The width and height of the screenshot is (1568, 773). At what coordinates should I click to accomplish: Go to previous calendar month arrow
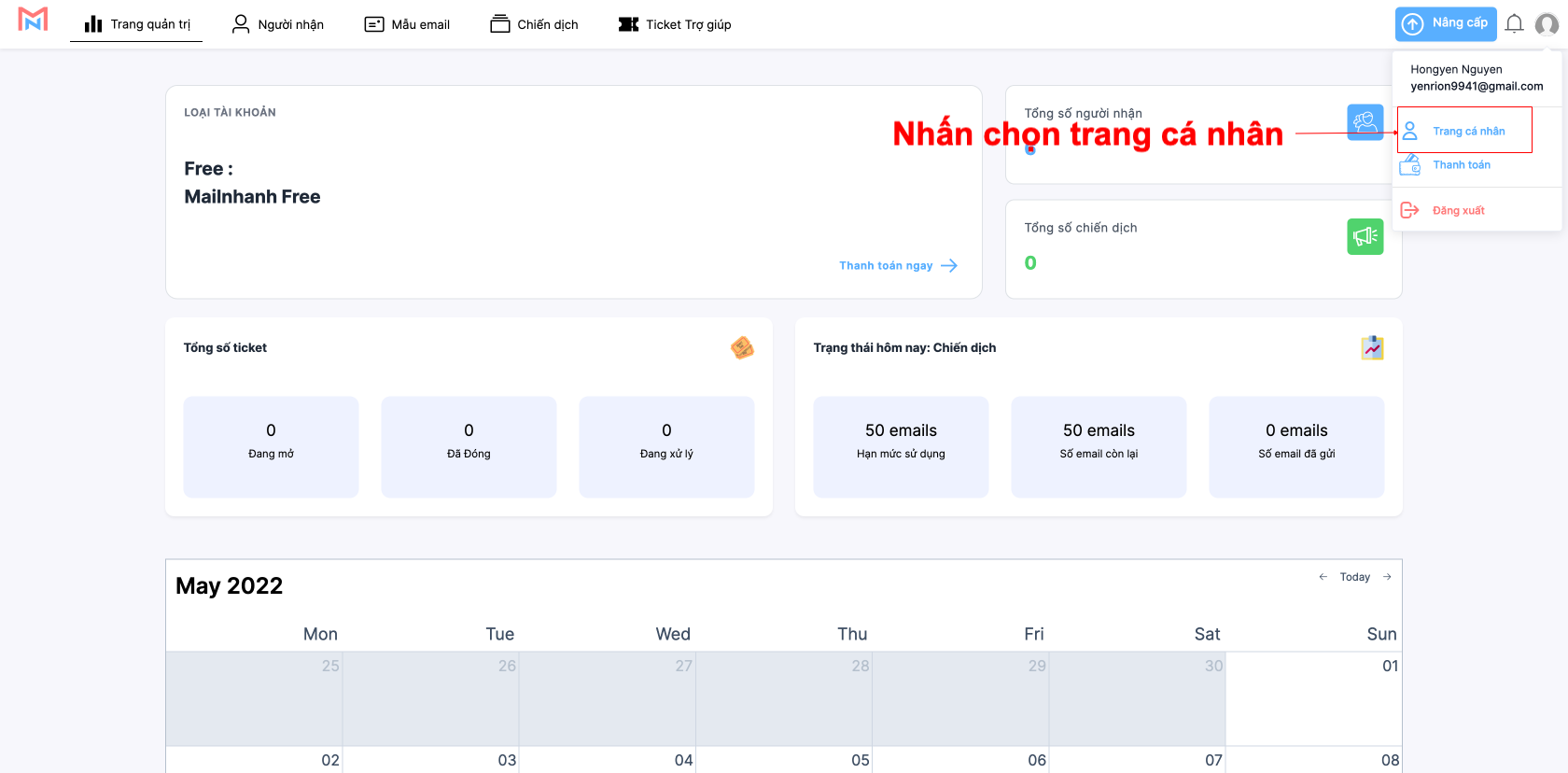tap(1323, 577)
